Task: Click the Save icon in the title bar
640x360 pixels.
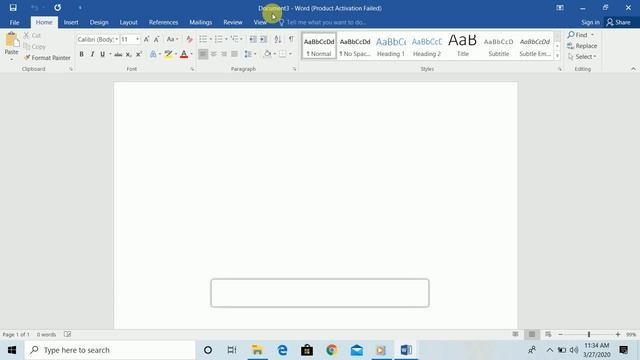Action: click(13, 8)
